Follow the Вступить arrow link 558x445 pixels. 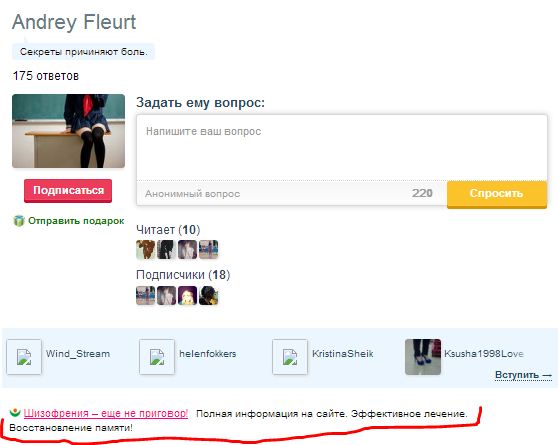pos(523,375)
